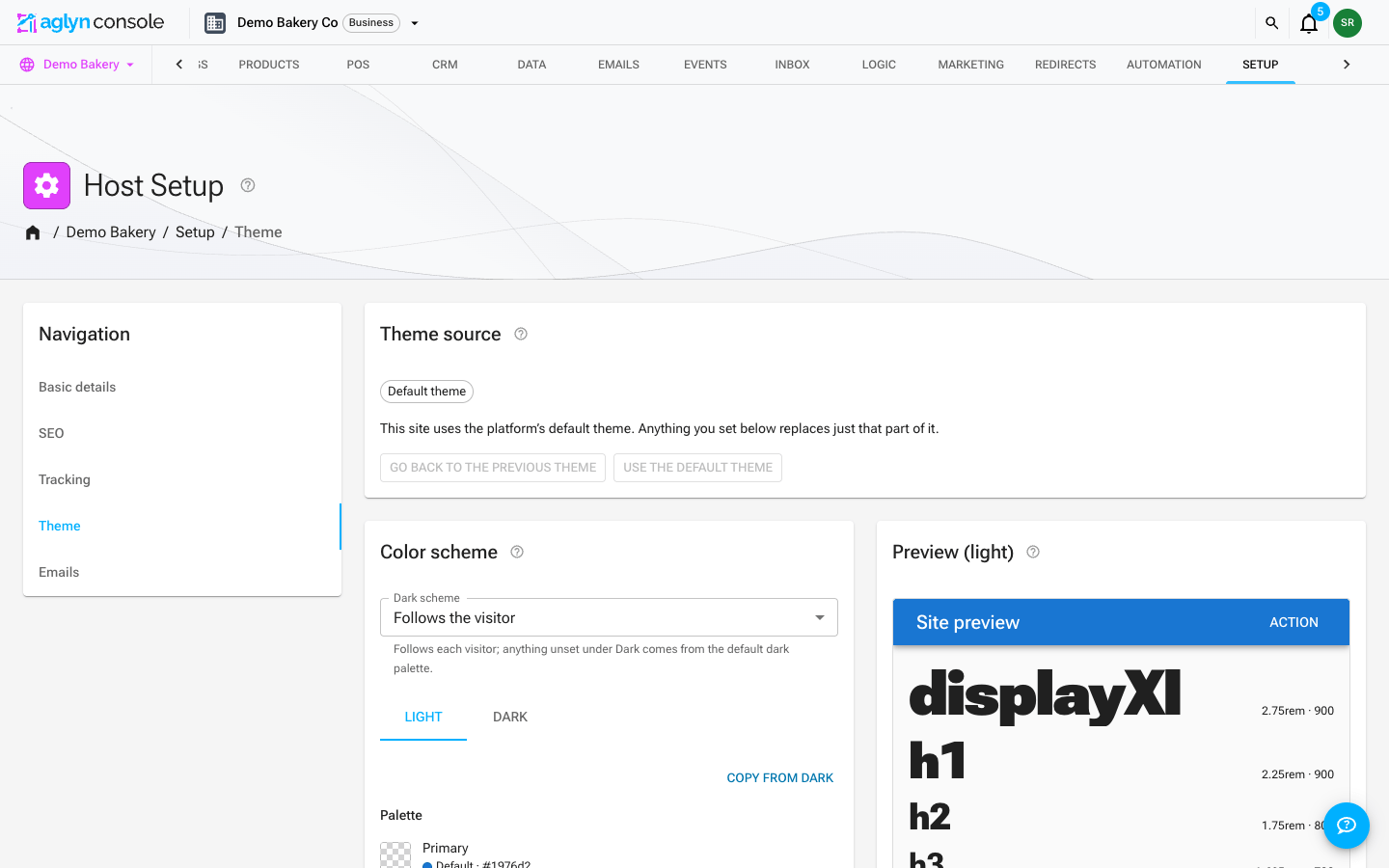Click ACTION in the Site preview bar
Screen dimensions: 1389x868
click(x=1294, y=622)
